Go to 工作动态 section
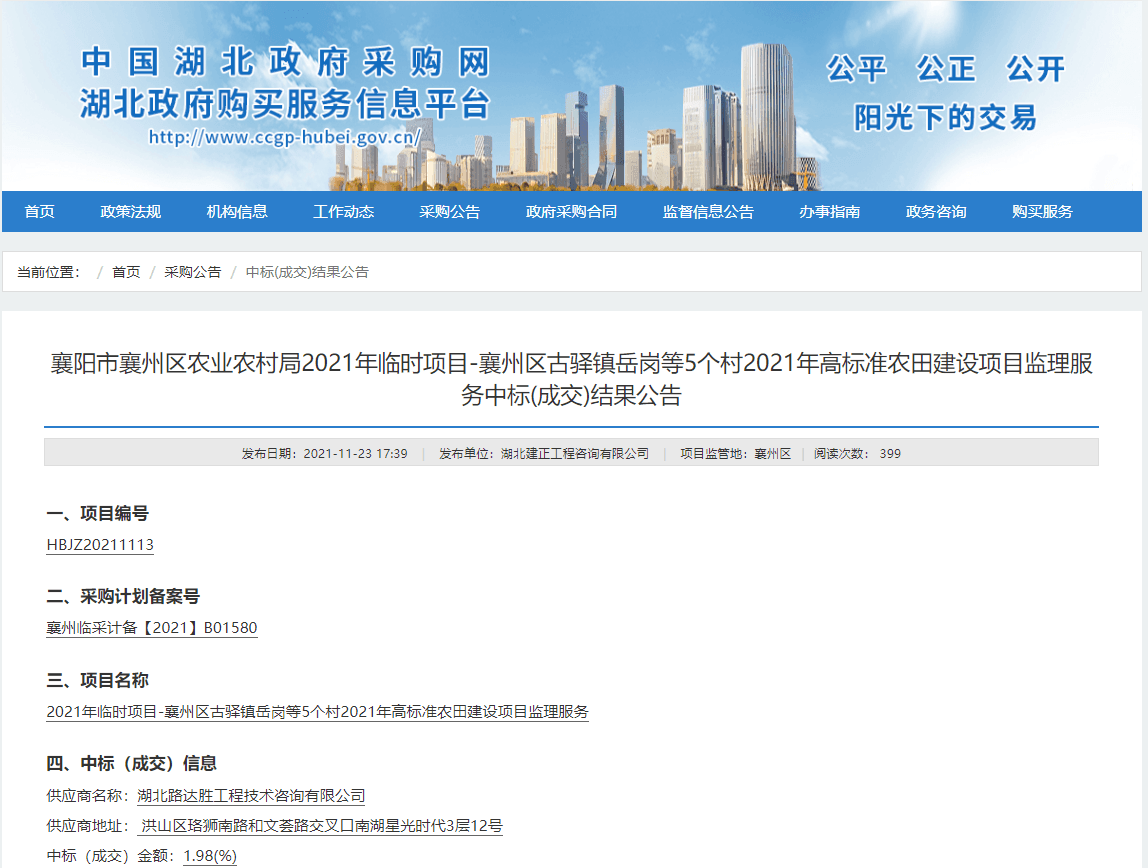1148x868 pixels. point(343,212)
